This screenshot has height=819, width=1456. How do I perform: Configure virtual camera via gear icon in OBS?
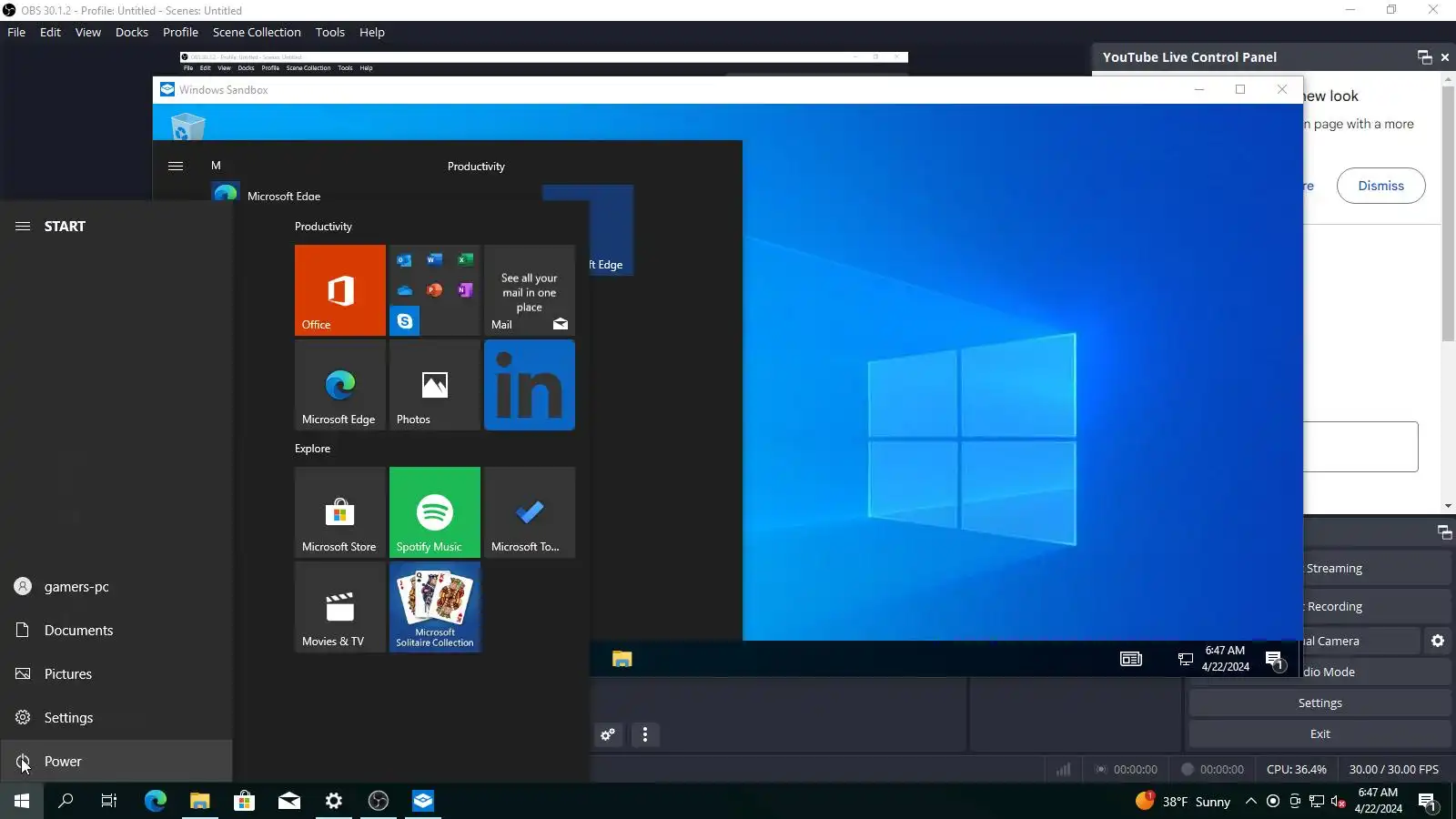tap(1438, 641)
